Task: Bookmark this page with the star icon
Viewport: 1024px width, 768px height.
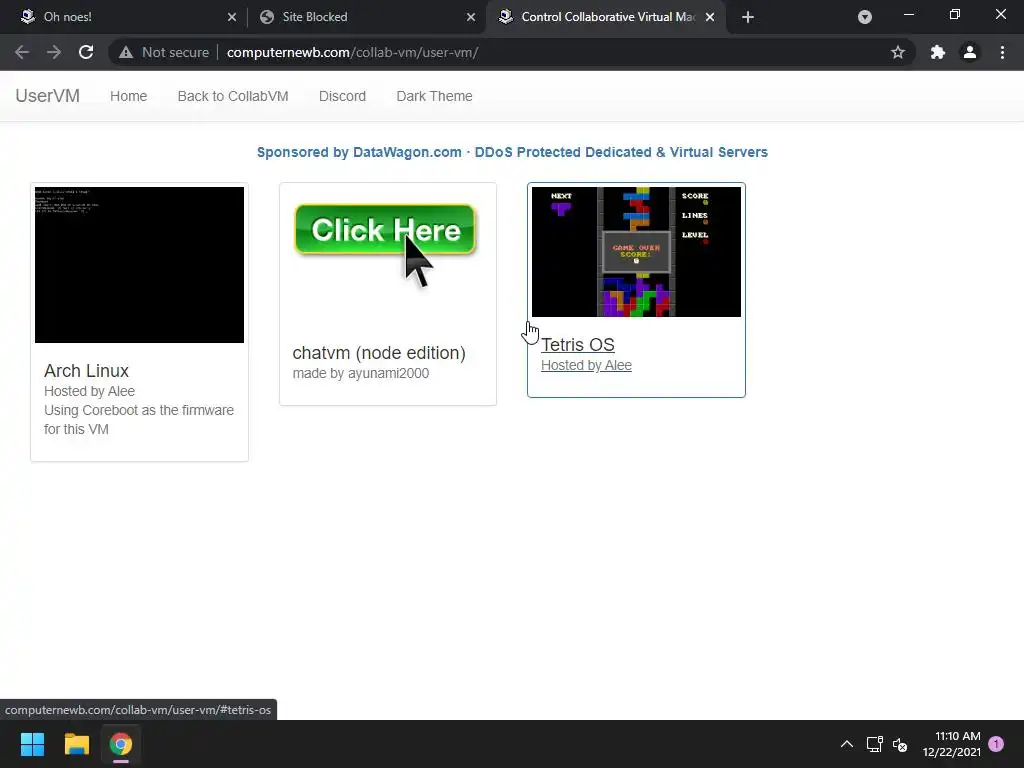Action: (898, 52)
